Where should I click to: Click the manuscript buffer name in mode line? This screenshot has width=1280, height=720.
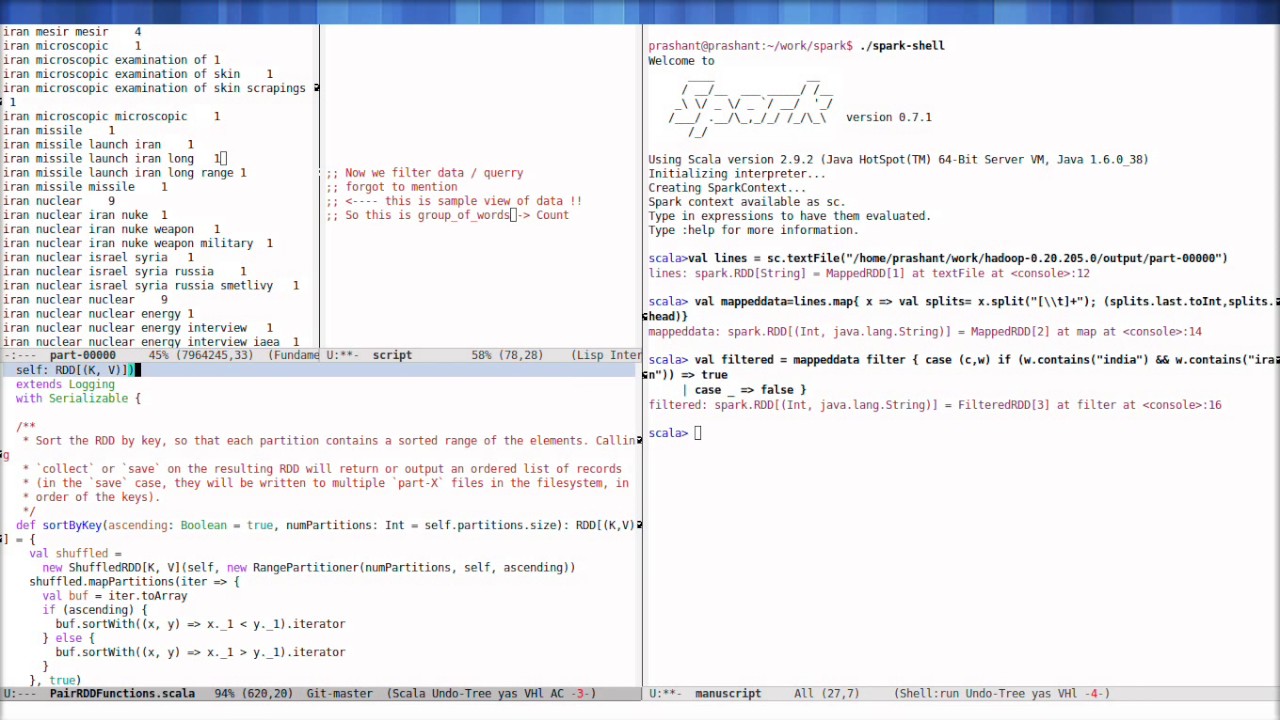(x=728, y=693)
